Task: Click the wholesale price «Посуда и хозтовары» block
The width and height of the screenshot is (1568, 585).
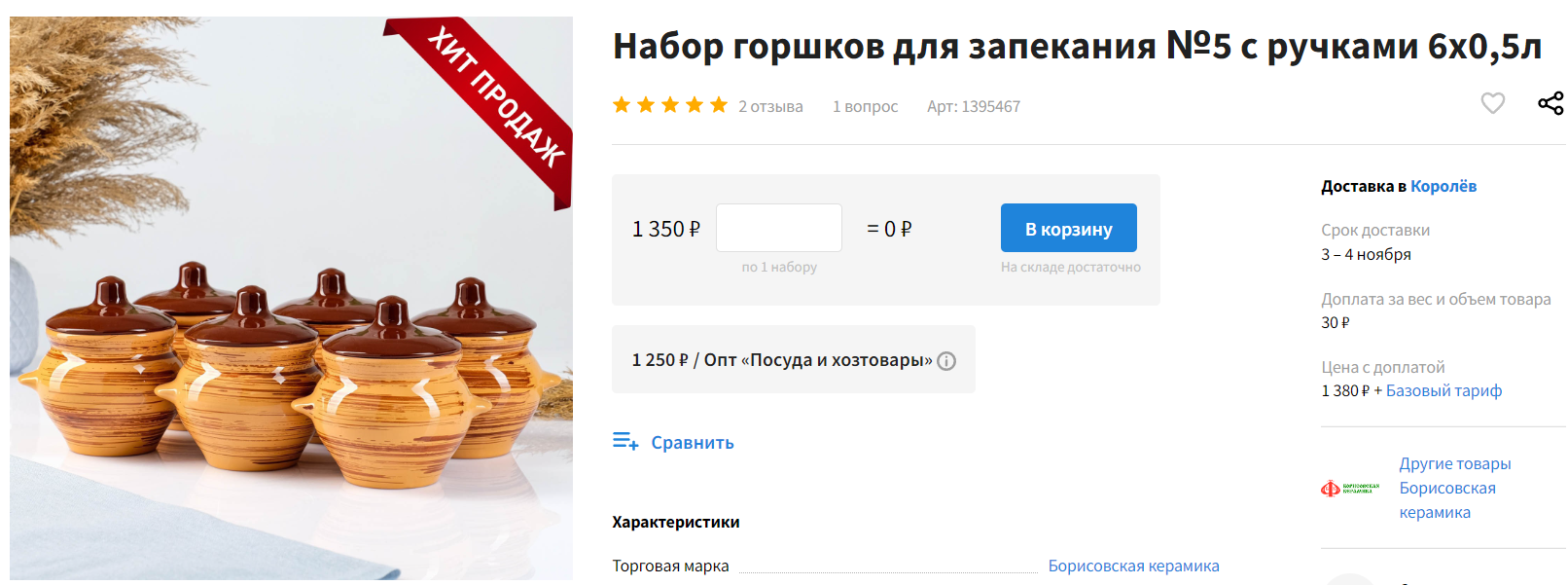Action: pos(794,359)
